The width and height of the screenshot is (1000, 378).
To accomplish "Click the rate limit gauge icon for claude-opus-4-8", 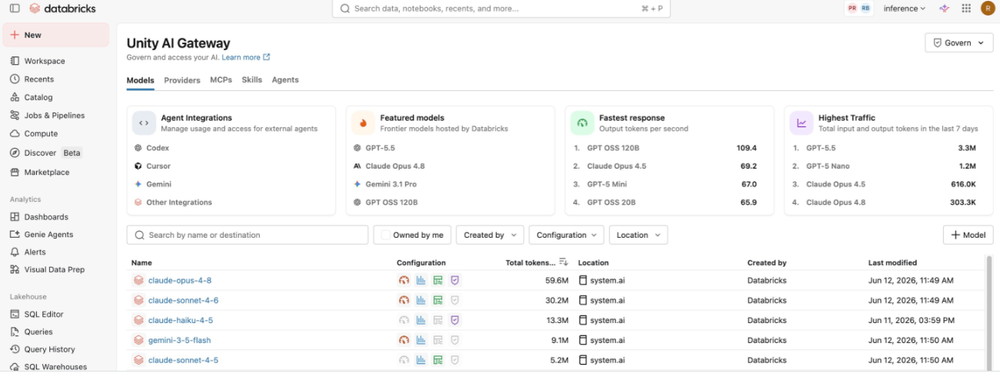I will coord(403,280).
